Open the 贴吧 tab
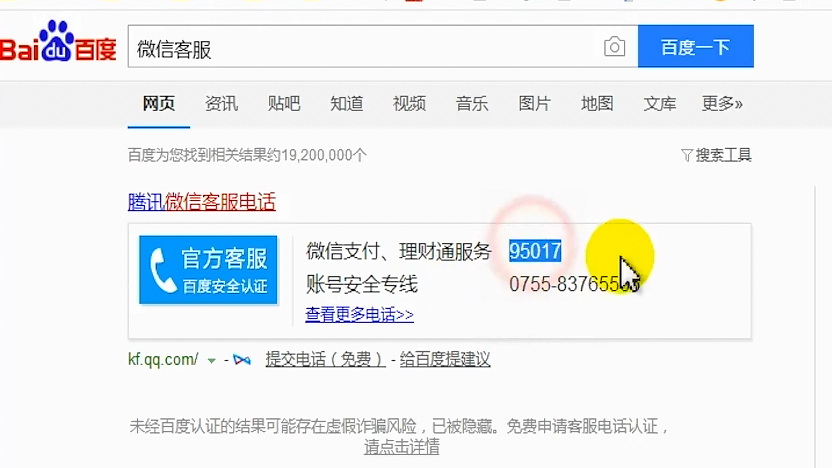 coord(284,103)
